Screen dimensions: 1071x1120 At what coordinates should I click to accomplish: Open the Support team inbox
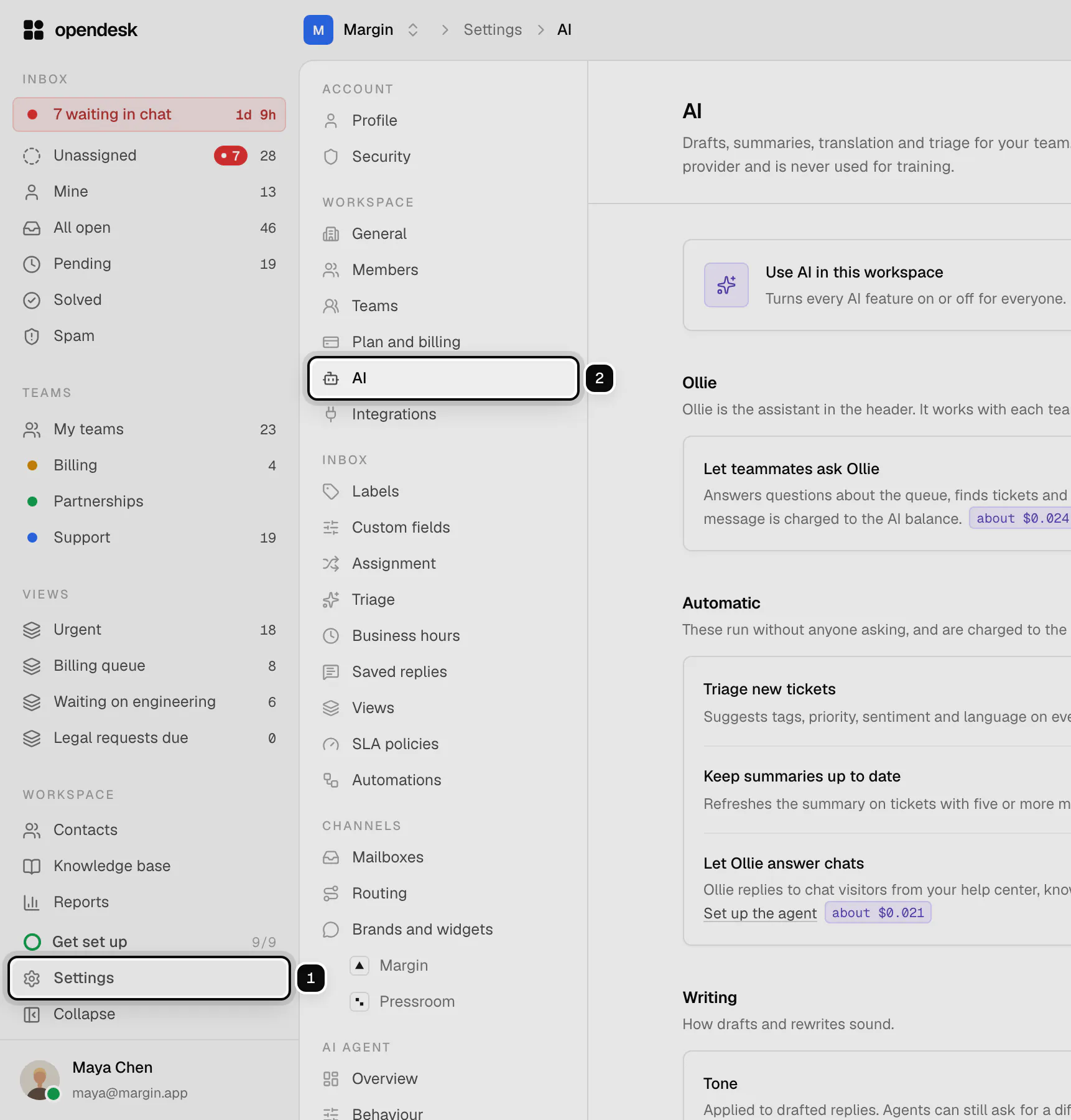pyautogui.click(x=149, y=538)
